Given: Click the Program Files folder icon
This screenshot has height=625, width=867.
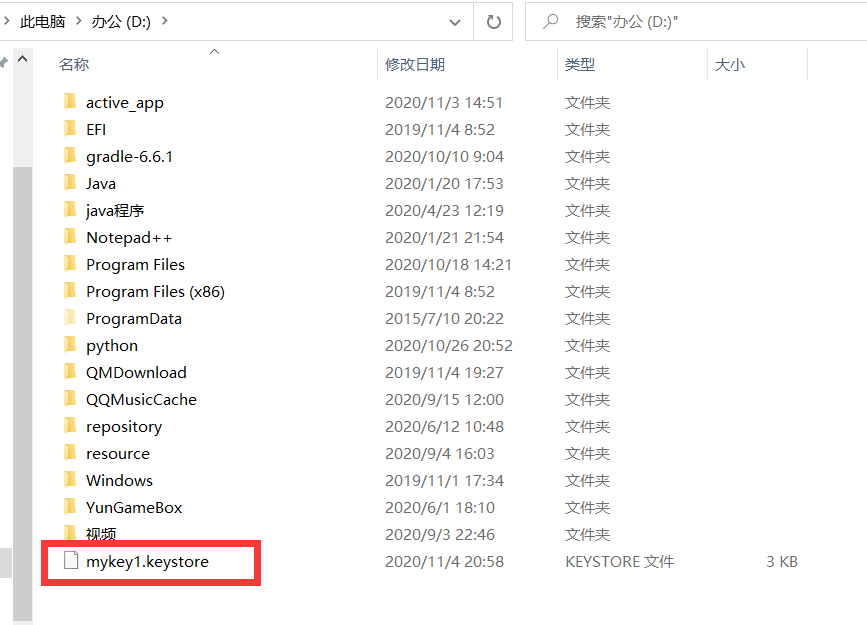Looking at the screenshot, I should (70, 264).
